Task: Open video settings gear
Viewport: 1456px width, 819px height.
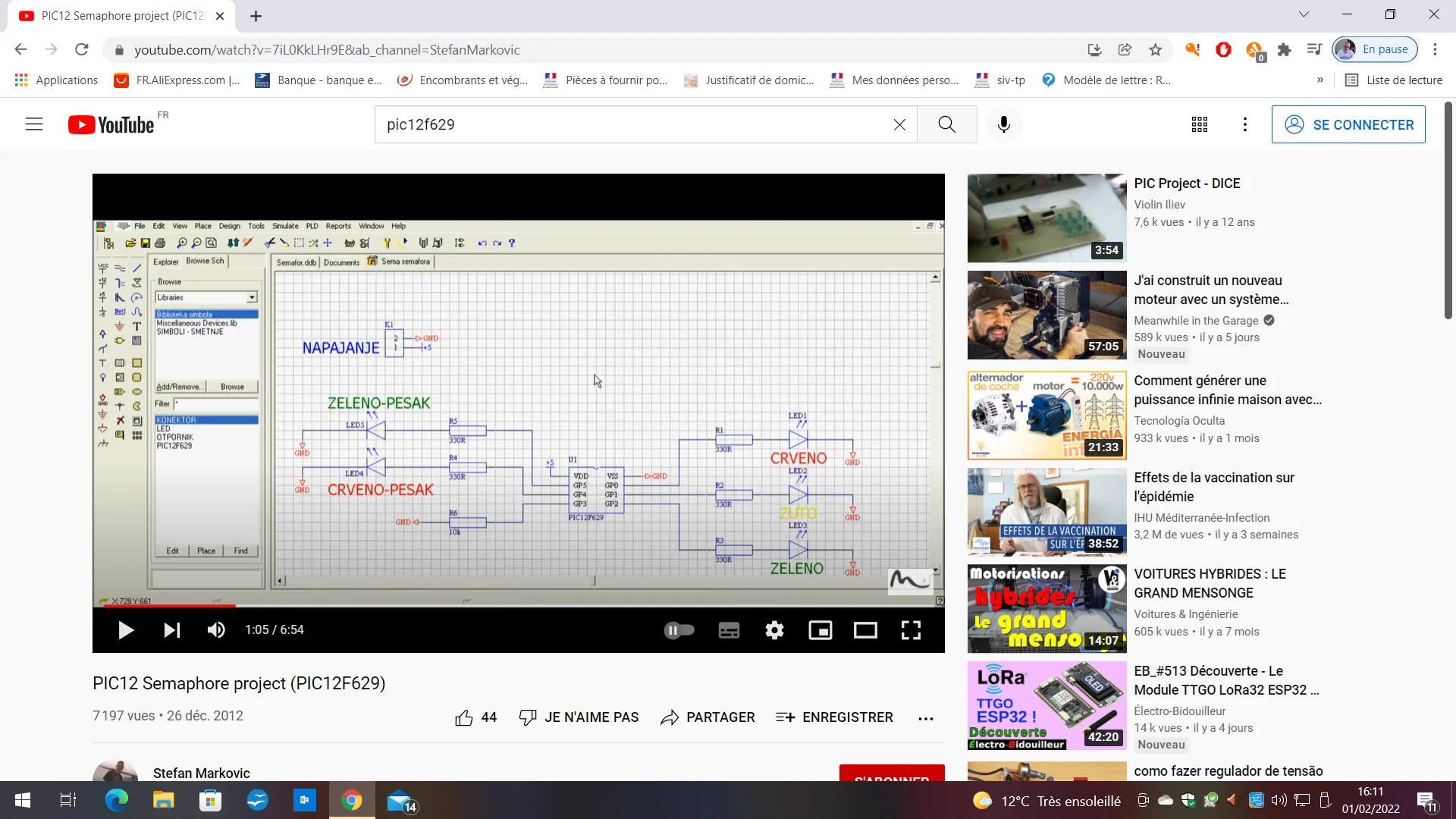Action: 774,630
